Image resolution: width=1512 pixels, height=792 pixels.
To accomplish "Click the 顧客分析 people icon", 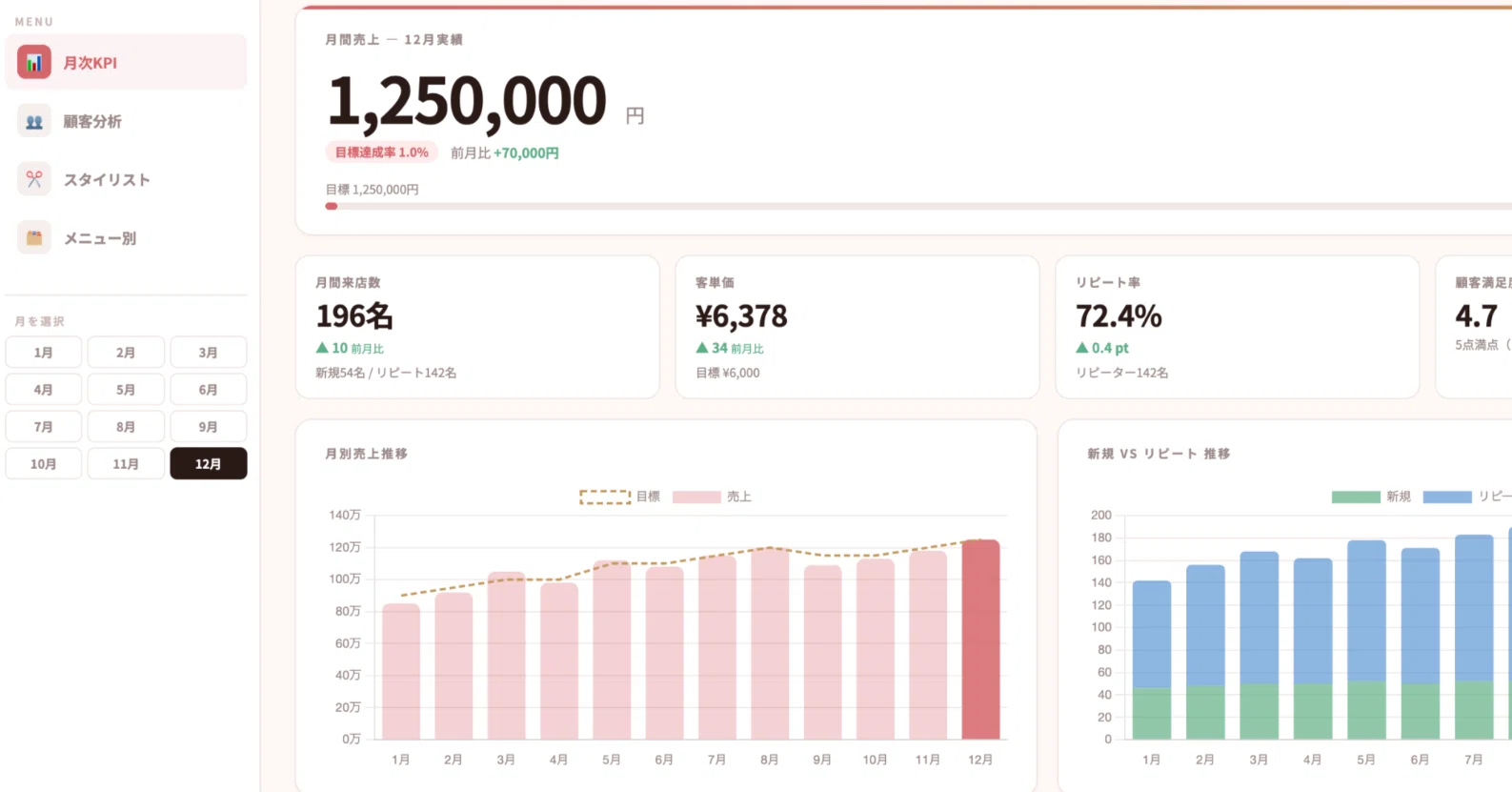I will (x=34, y=122).
